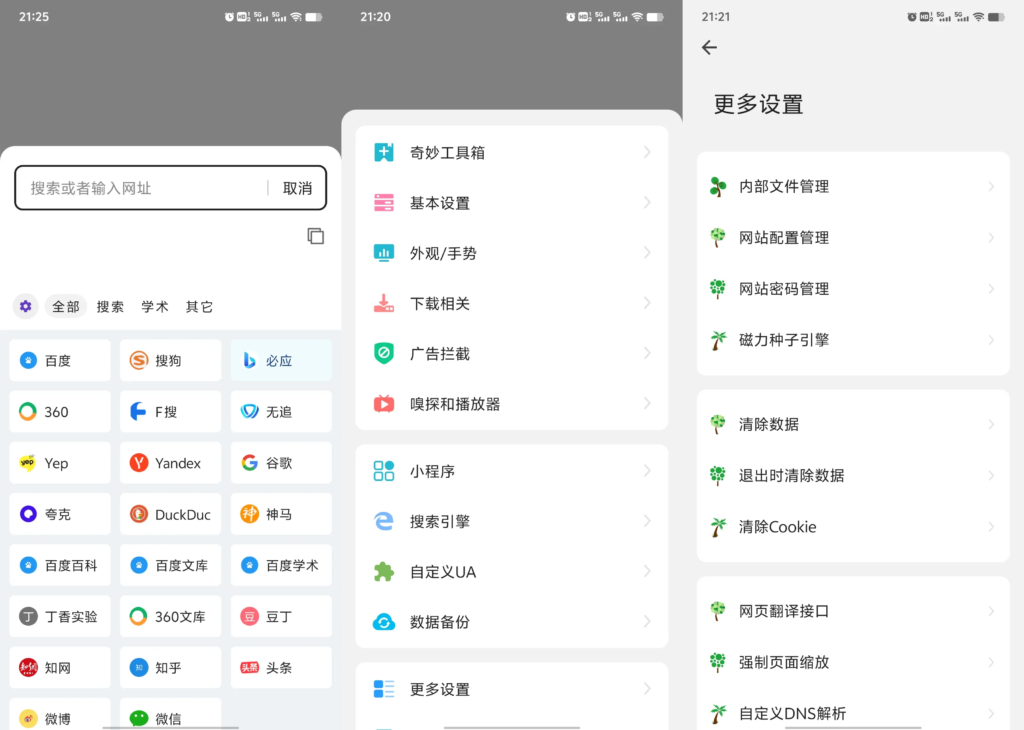The image size is (1024, 730).
Task: Switch to the 搜索 category tab
Action: click(x=110, y=306)
